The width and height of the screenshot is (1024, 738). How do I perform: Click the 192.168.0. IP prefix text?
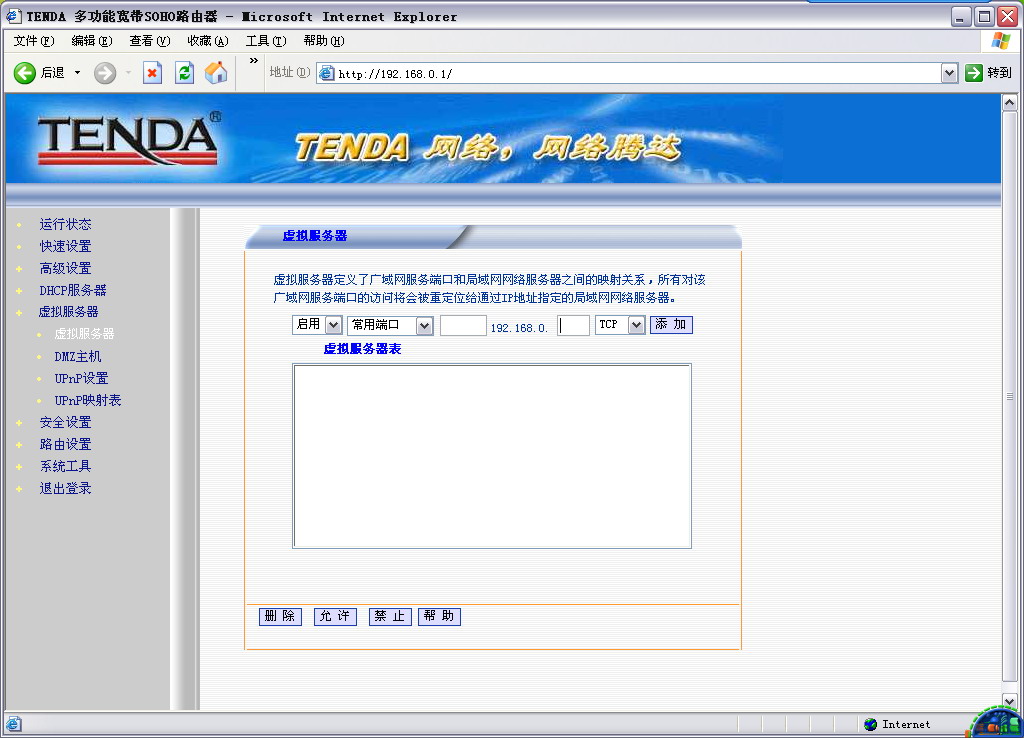[x=519, y=328]
